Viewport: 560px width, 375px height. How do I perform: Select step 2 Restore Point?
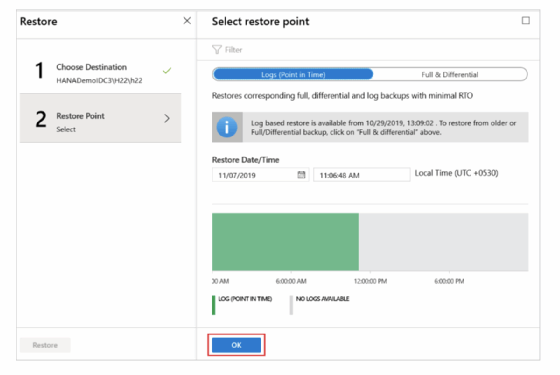click(x=100, y=118)
